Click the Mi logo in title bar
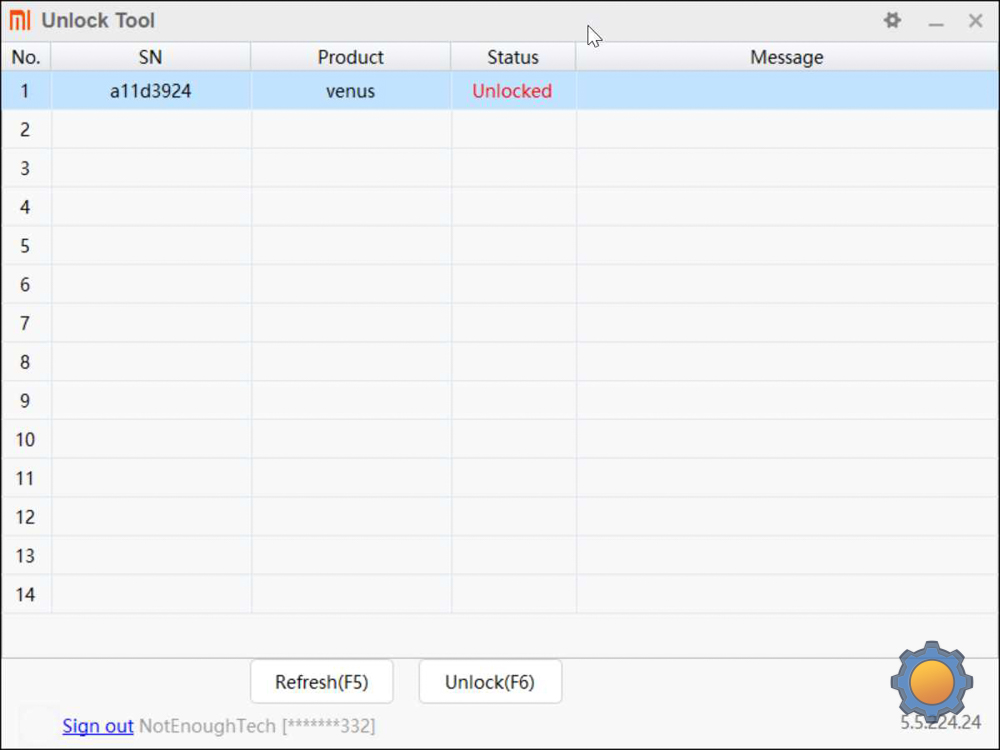The width and height of the screenshot is (1000, 750). pos(20,20)
